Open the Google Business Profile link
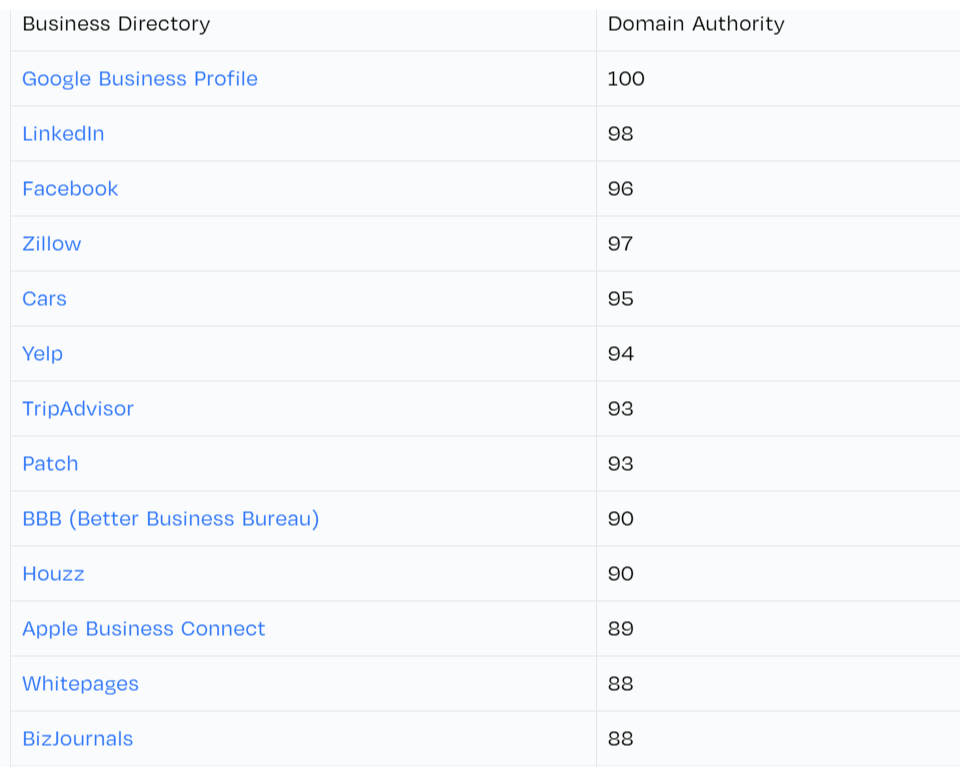The height and width of the screenshot is (767, 960). (140, 79)
